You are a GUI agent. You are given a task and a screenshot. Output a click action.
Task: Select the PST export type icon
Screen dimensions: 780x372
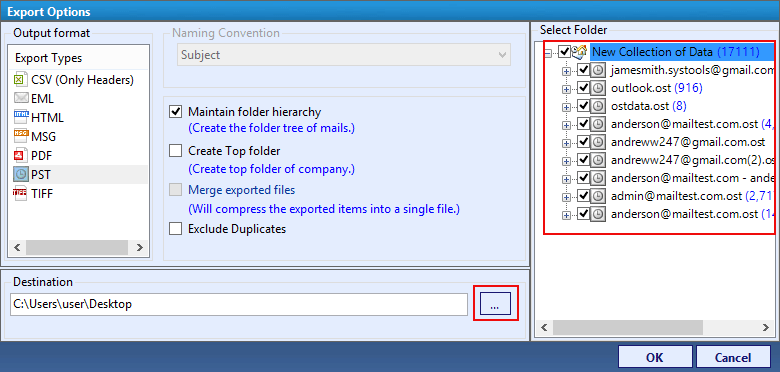(x=21, y=175)
